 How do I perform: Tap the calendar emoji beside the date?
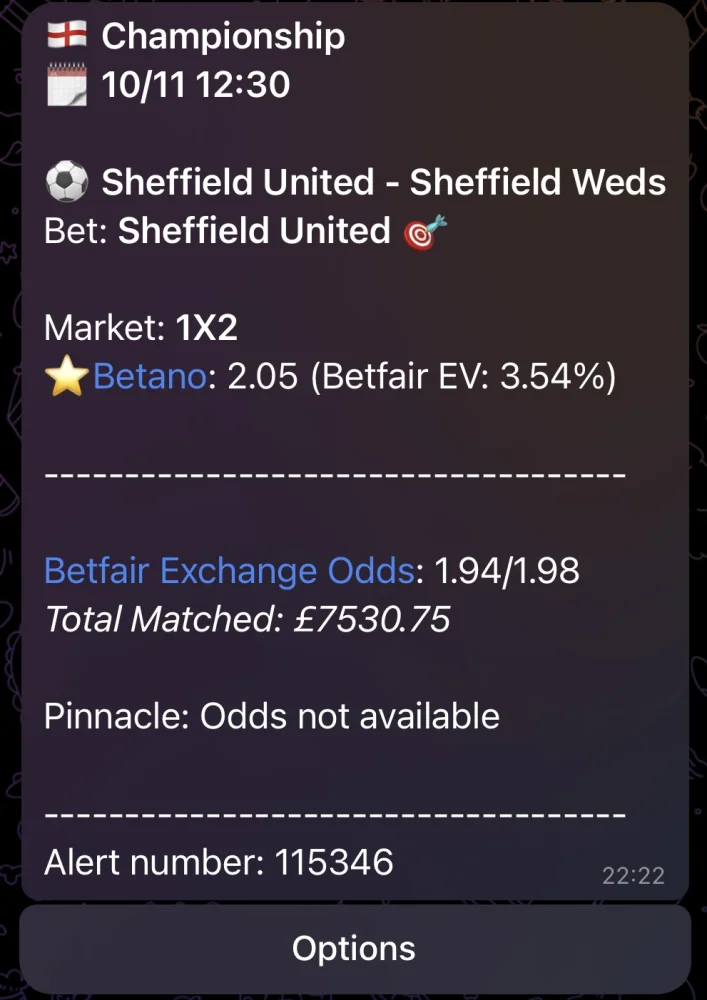tap(67, 84)
